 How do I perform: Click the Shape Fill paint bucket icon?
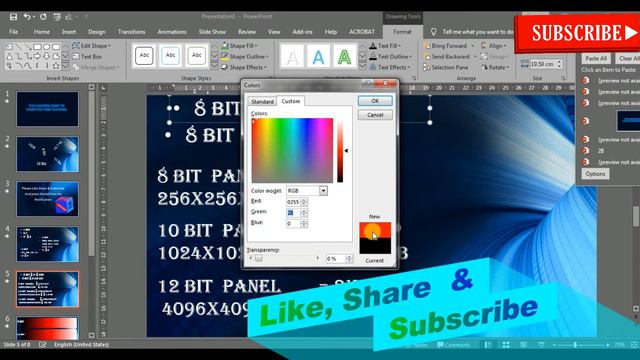click(x=224, y=46)
